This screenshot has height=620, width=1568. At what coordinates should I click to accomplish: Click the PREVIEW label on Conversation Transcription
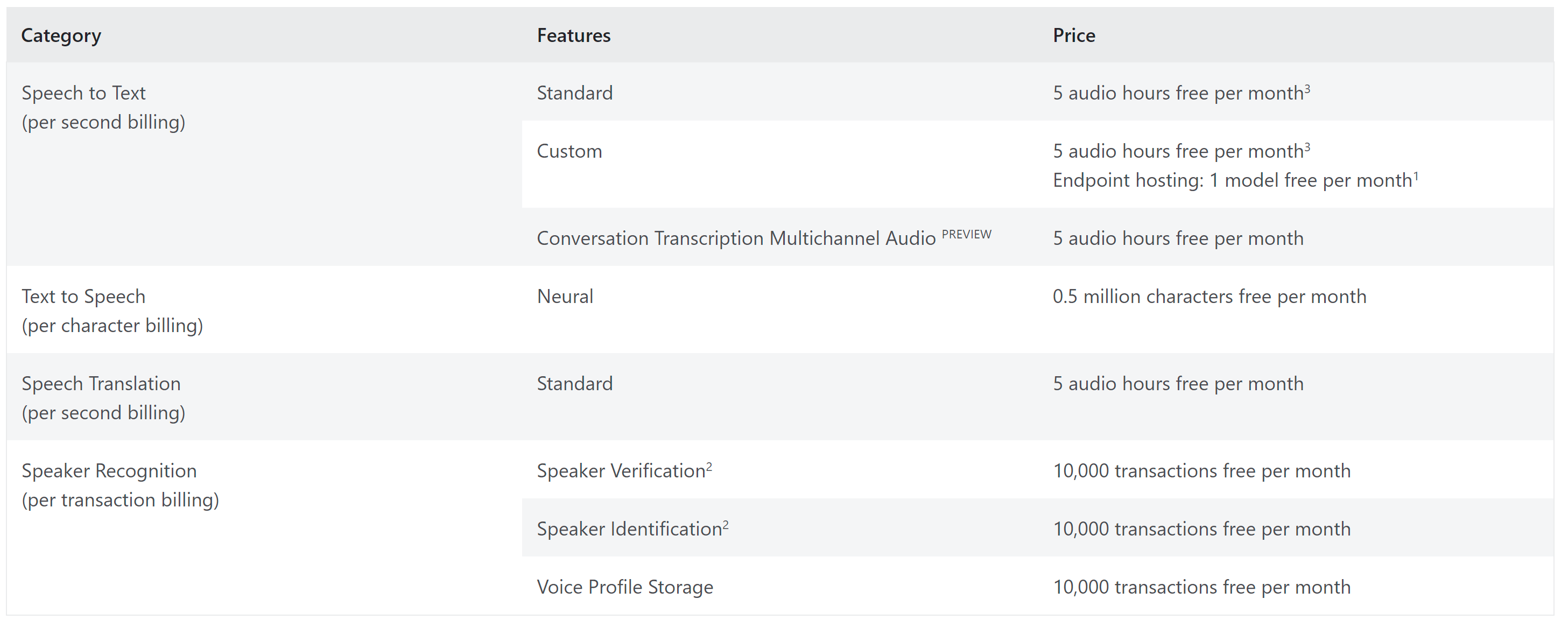pyautogui.click(x=967, y=234)
